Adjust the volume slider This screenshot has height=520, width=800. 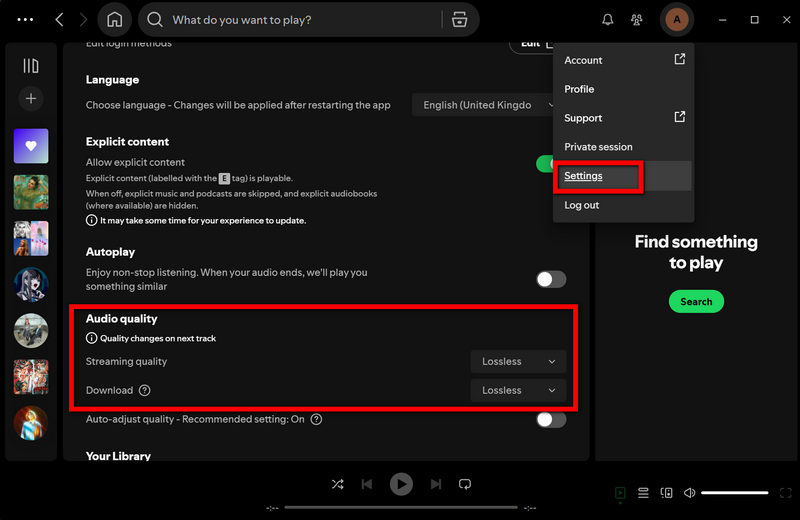734,493
